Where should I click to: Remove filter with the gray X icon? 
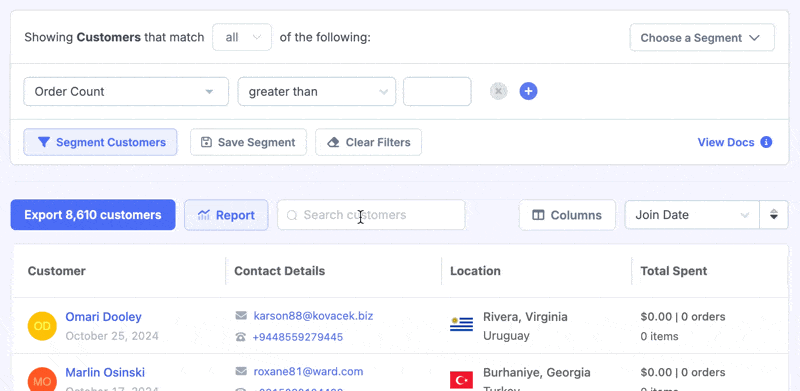click(x=498, y=91)
